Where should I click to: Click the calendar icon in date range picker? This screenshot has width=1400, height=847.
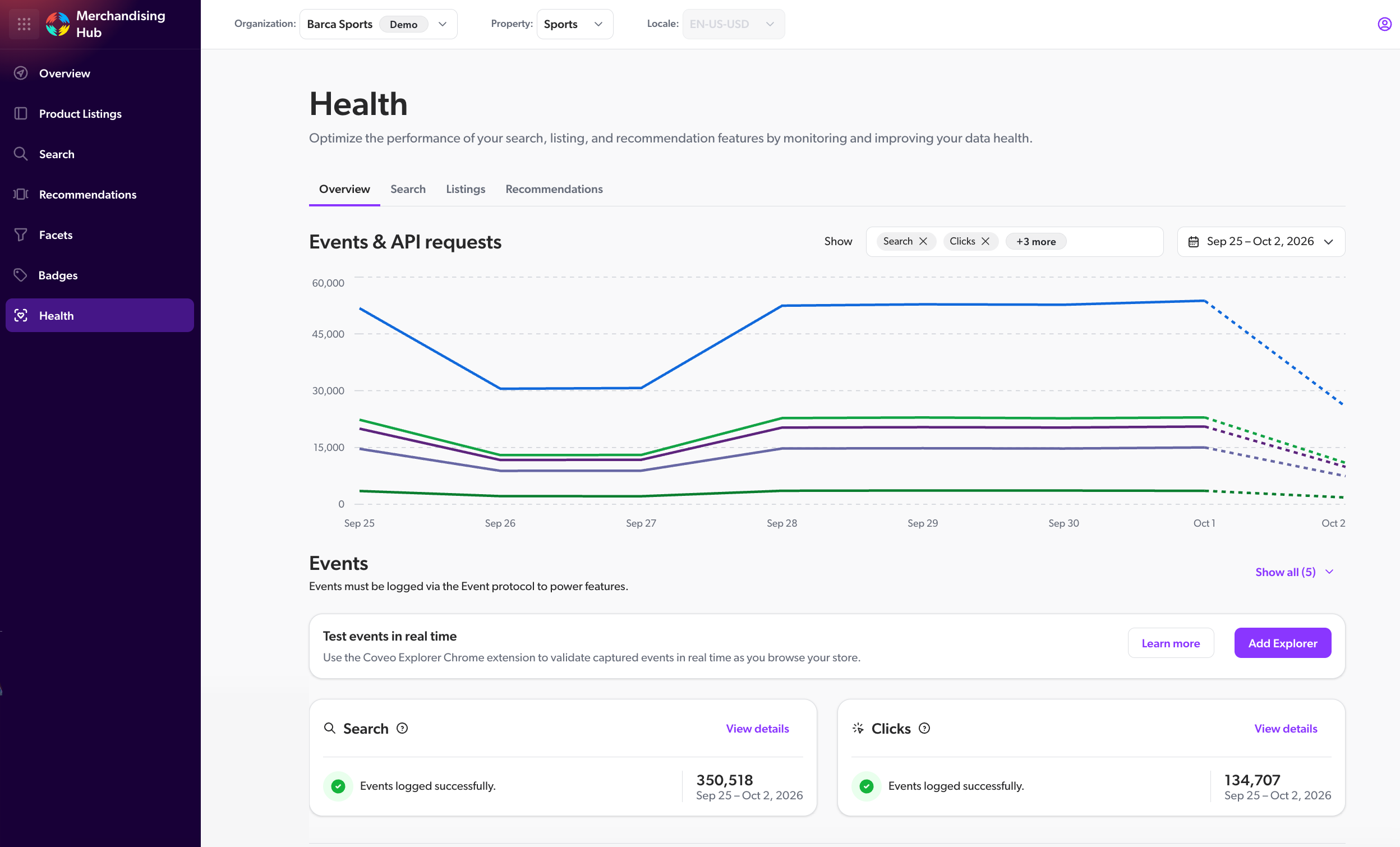point(1193,241)
